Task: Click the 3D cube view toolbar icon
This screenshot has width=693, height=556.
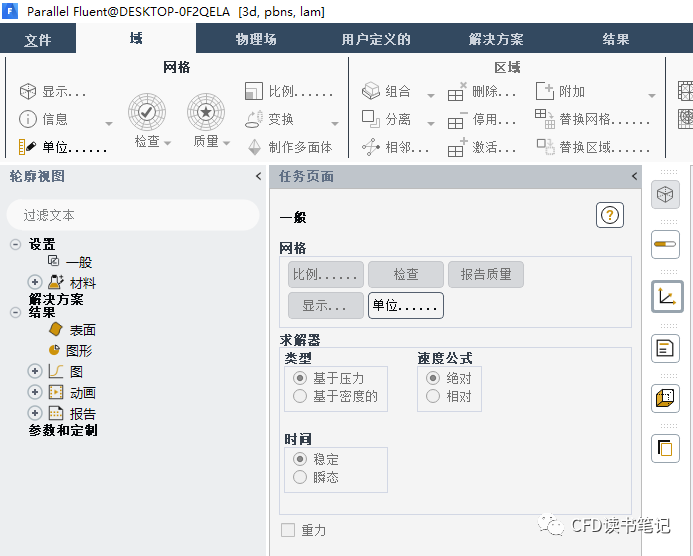Action: pos(665,194)
